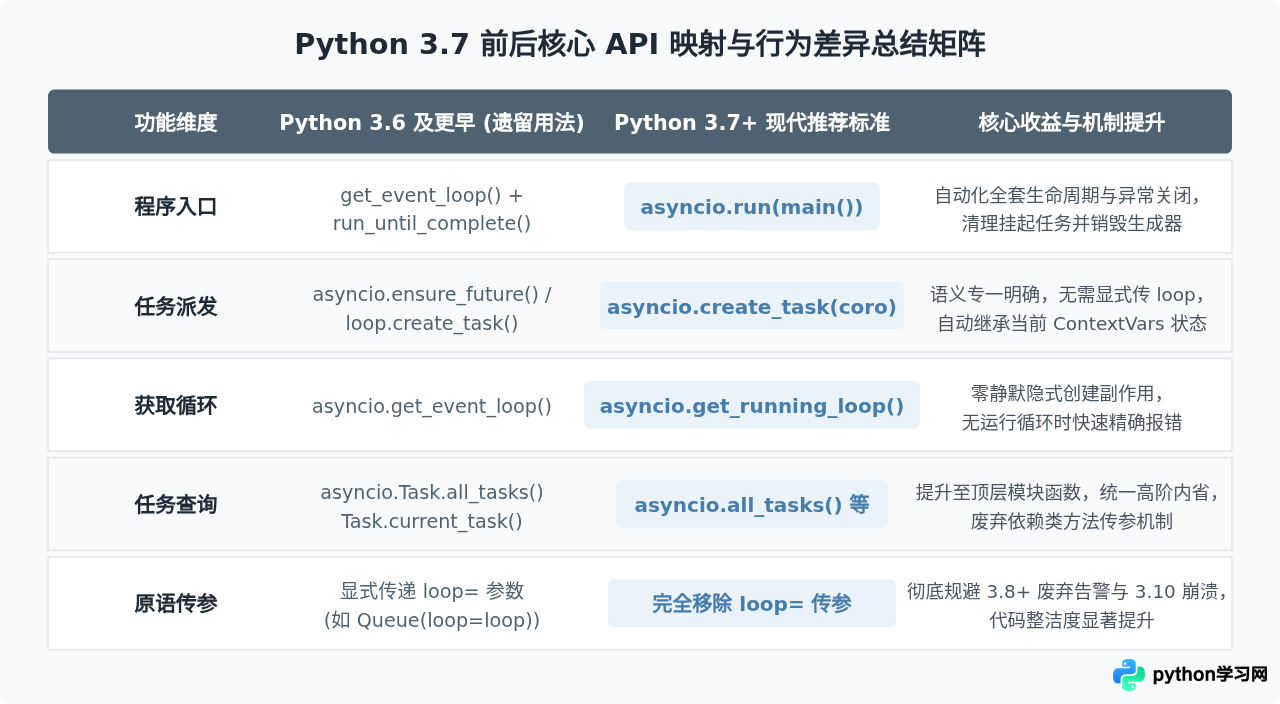Select the 'Python 3.6 及更早 (遗留用法)' header
Screen dimensions: 1280x704
coord(432,123)
